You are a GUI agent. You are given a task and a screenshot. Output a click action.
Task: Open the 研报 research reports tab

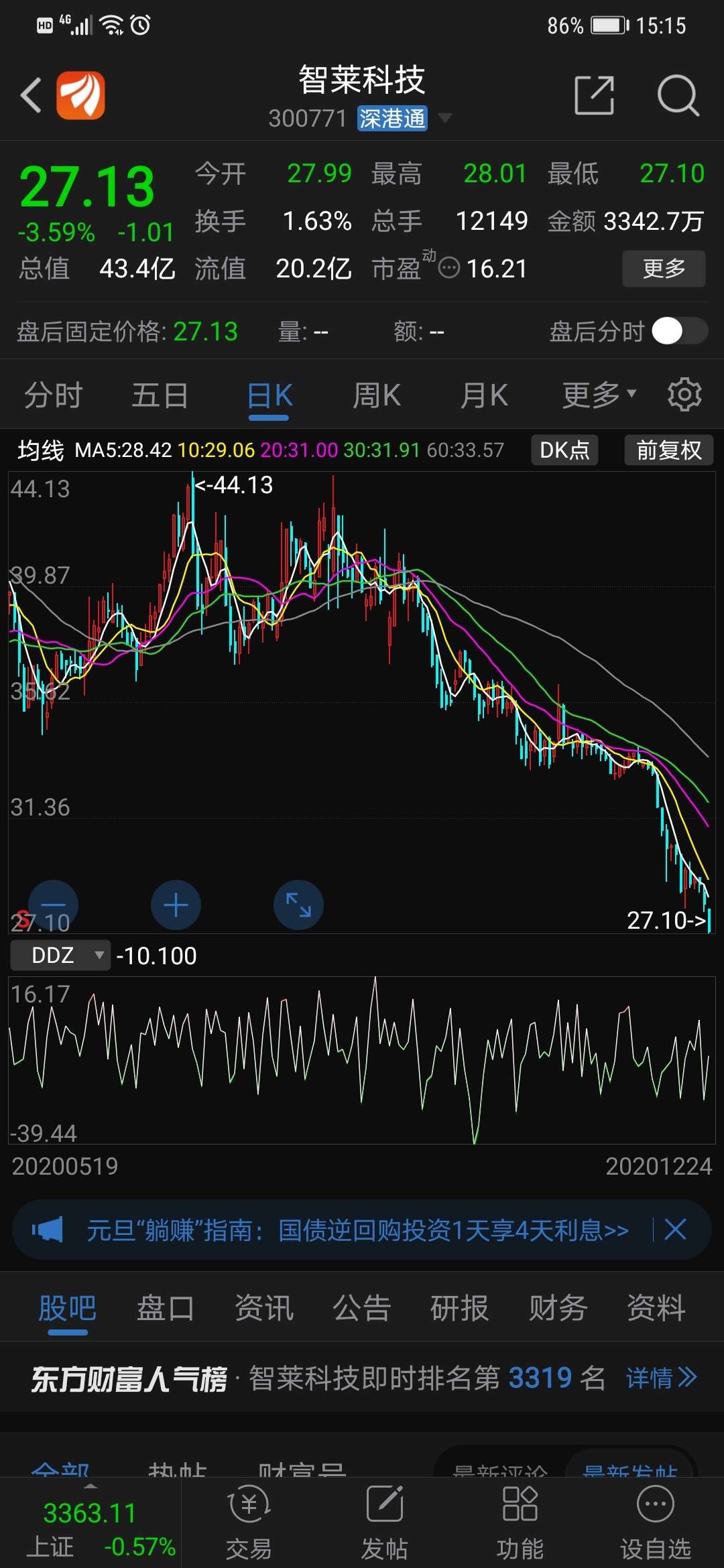459,1307
